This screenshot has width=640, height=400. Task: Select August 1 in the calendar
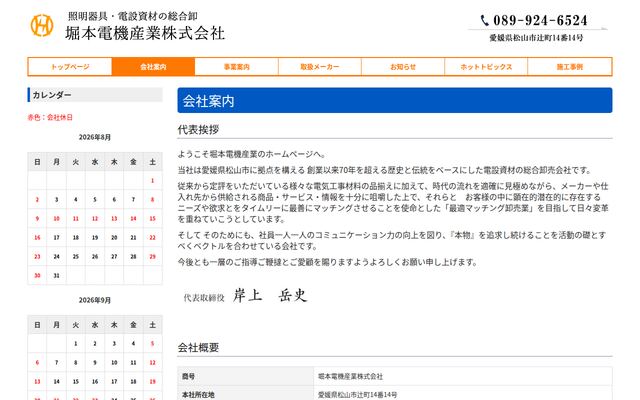pyautogui.click(x=152, y=180)
